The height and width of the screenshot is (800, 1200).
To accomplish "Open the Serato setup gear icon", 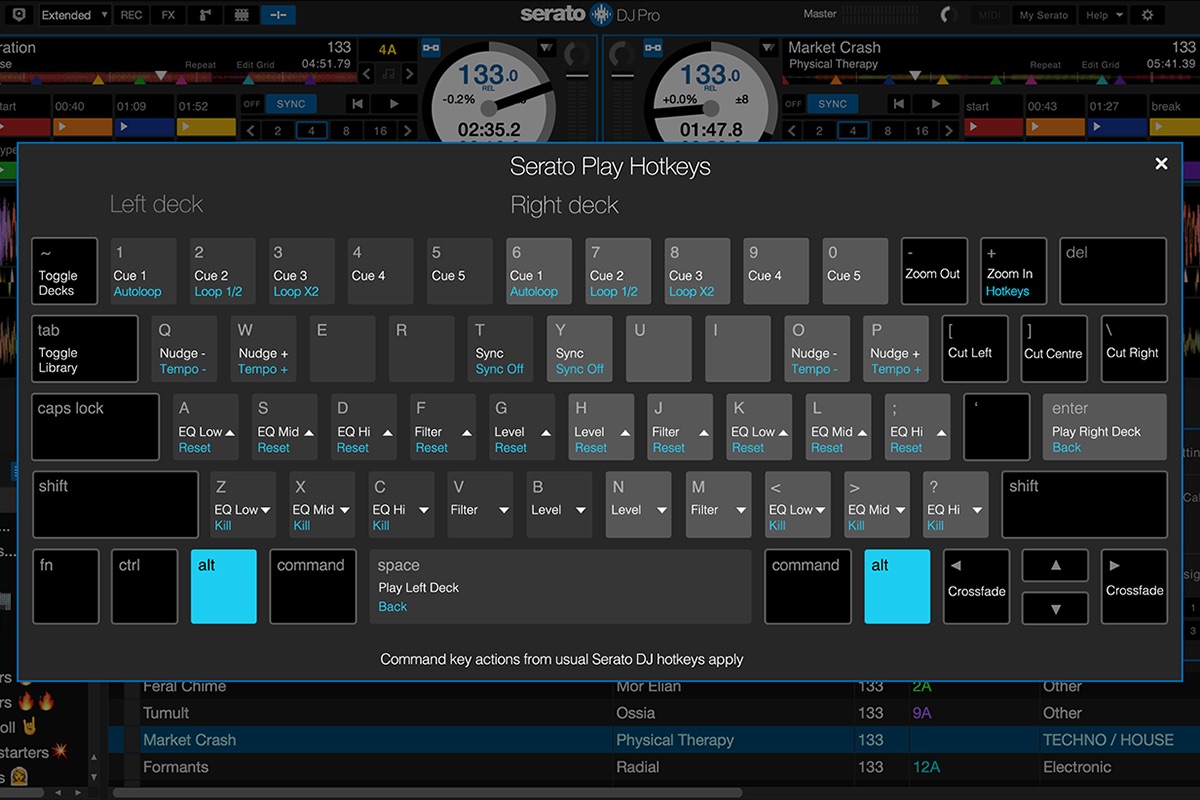I will coord(1148,14).
